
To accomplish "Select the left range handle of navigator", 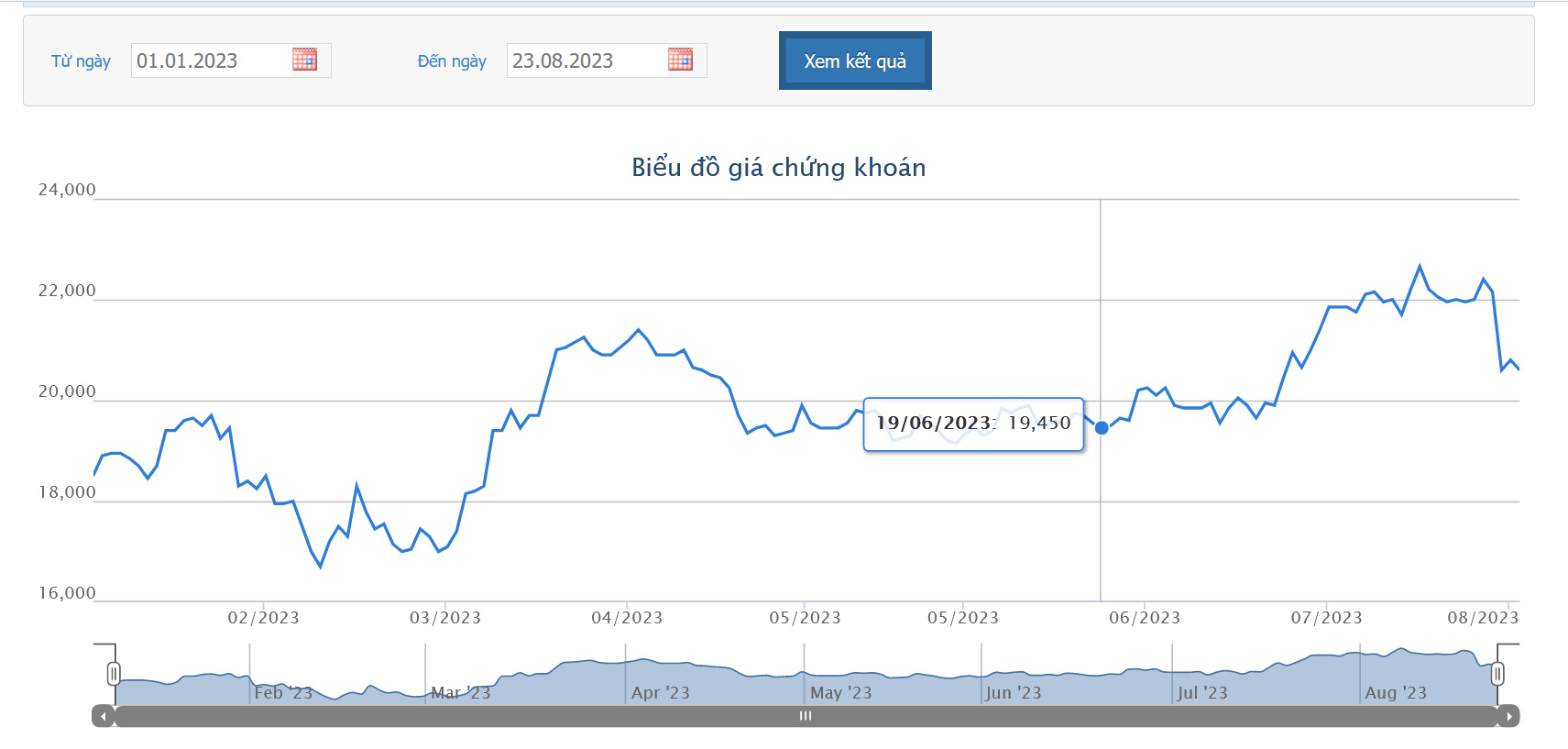I will pos(114,675).
